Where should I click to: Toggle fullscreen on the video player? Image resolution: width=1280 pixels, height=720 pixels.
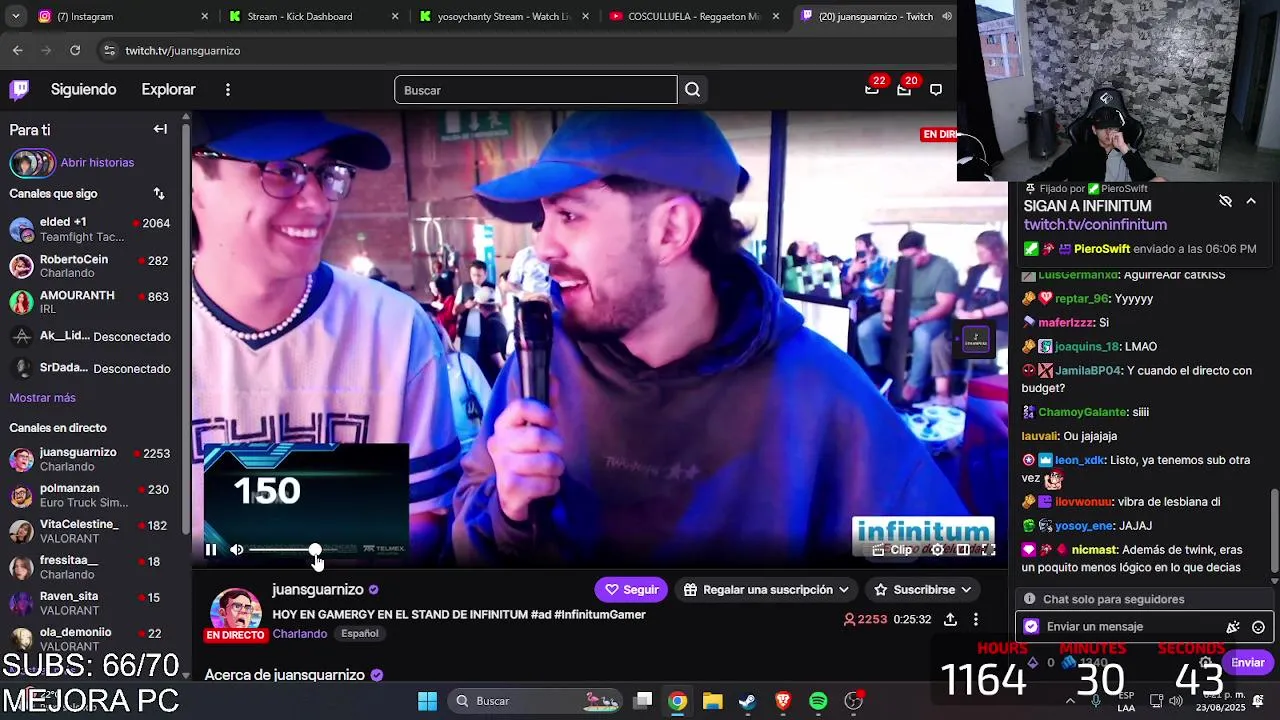[x=988, y=549]
